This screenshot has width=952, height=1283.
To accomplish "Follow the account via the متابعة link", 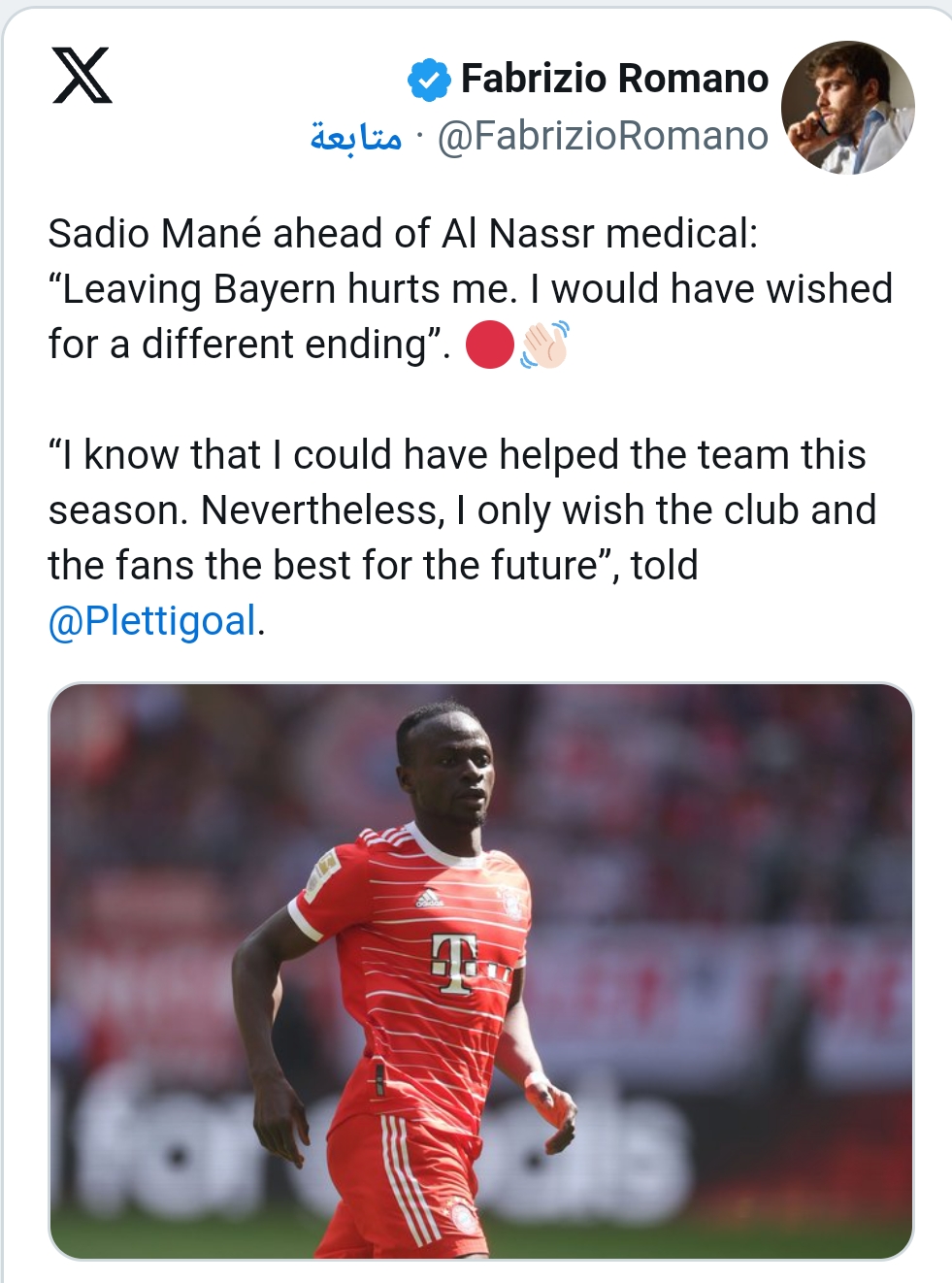I will click(x=356, y=137).
